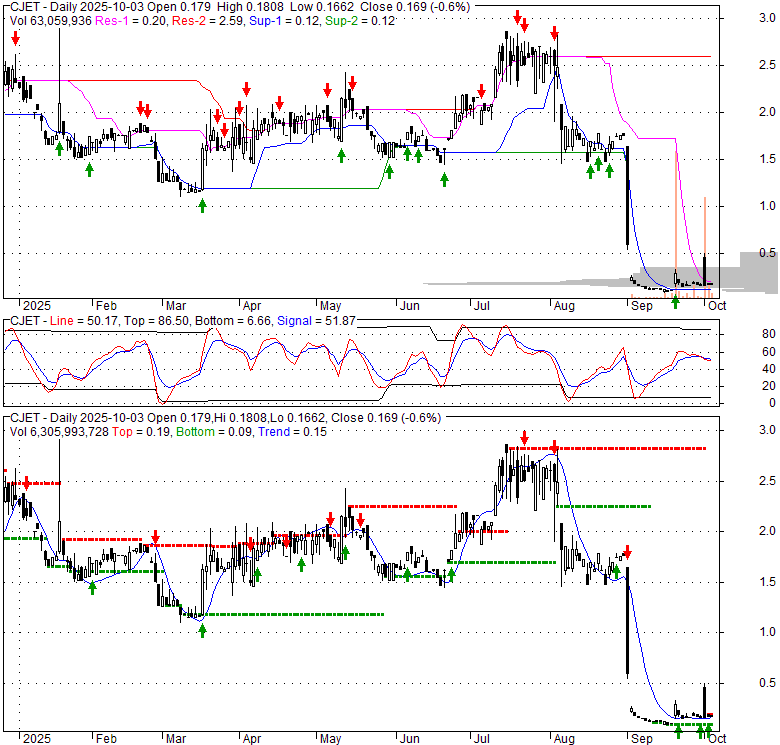780x745 pixels.
Task: Click the Jul label under the top chart
Action: pyautogui.click(x=481, y=305)
